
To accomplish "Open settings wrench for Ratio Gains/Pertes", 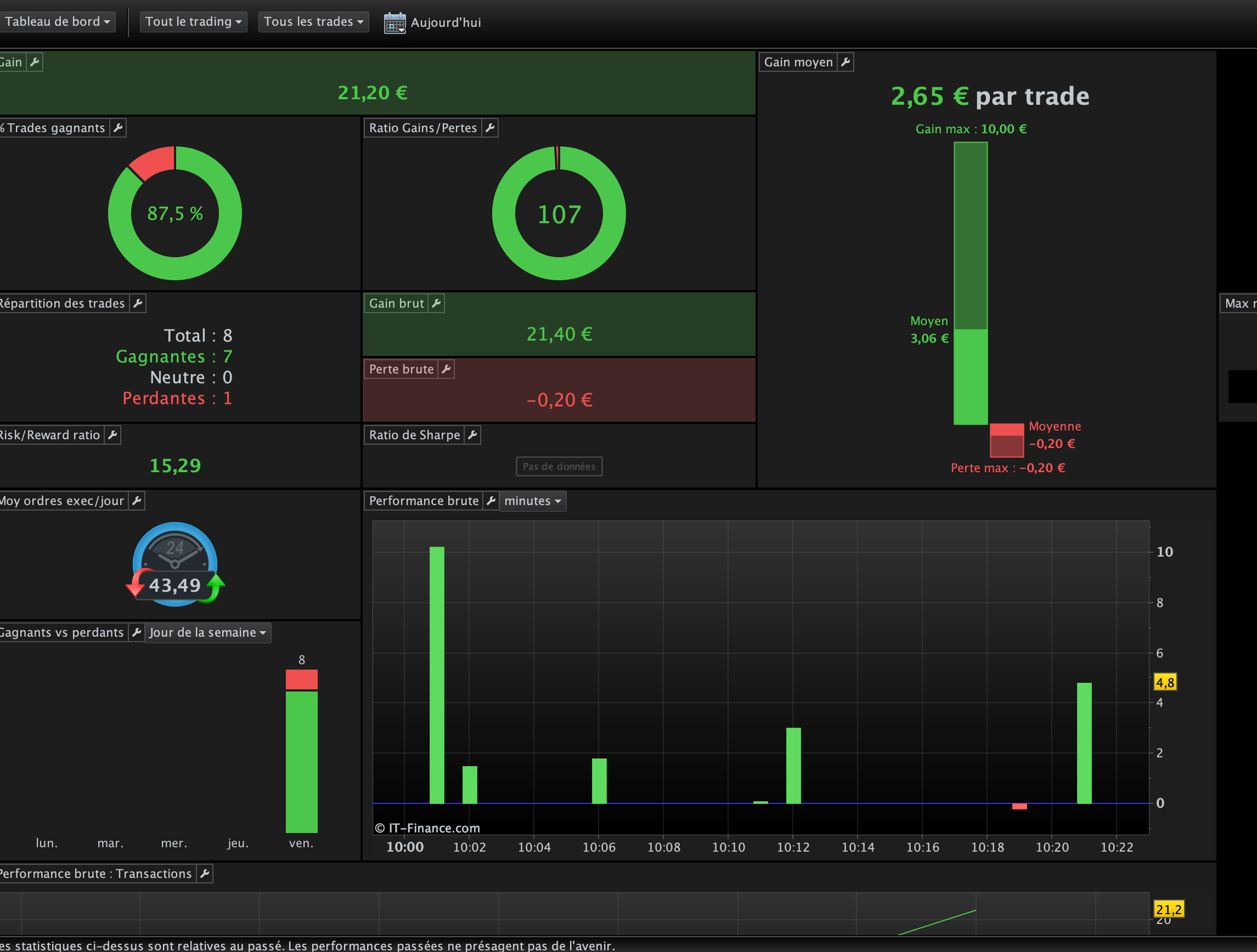I will pyautogui.click(x=490, y=128).
